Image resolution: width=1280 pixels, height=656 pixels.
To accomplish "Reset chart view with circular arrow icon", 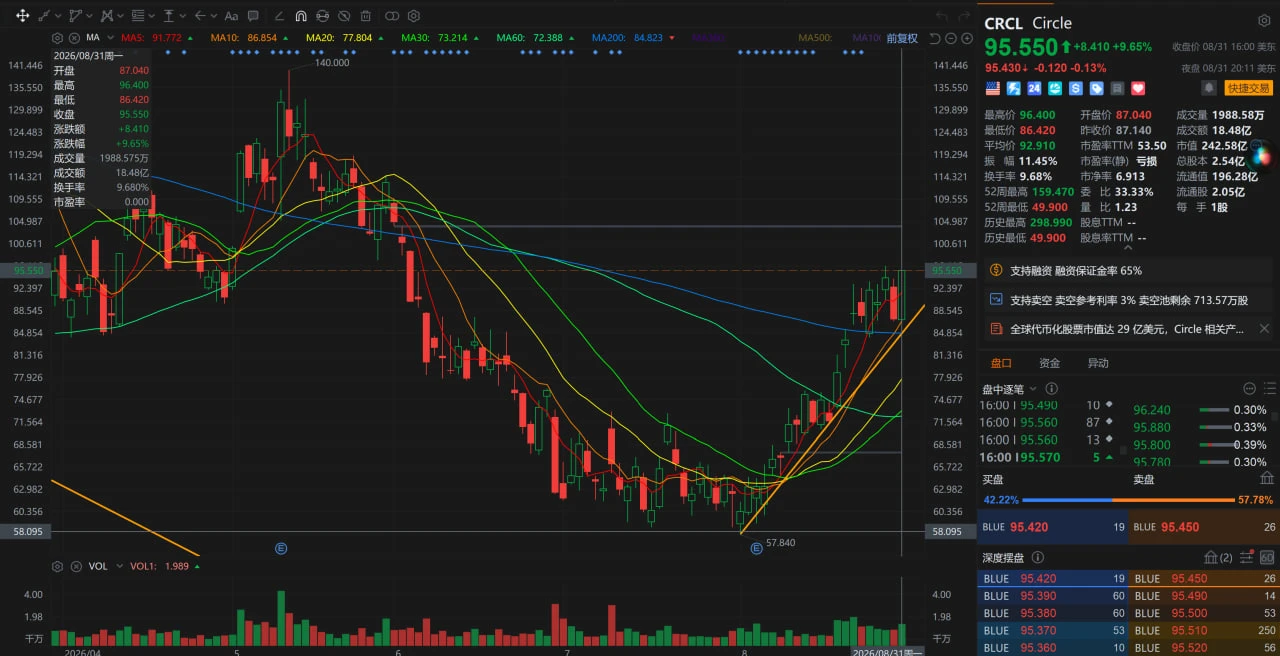I will click(x=934, y=38).
